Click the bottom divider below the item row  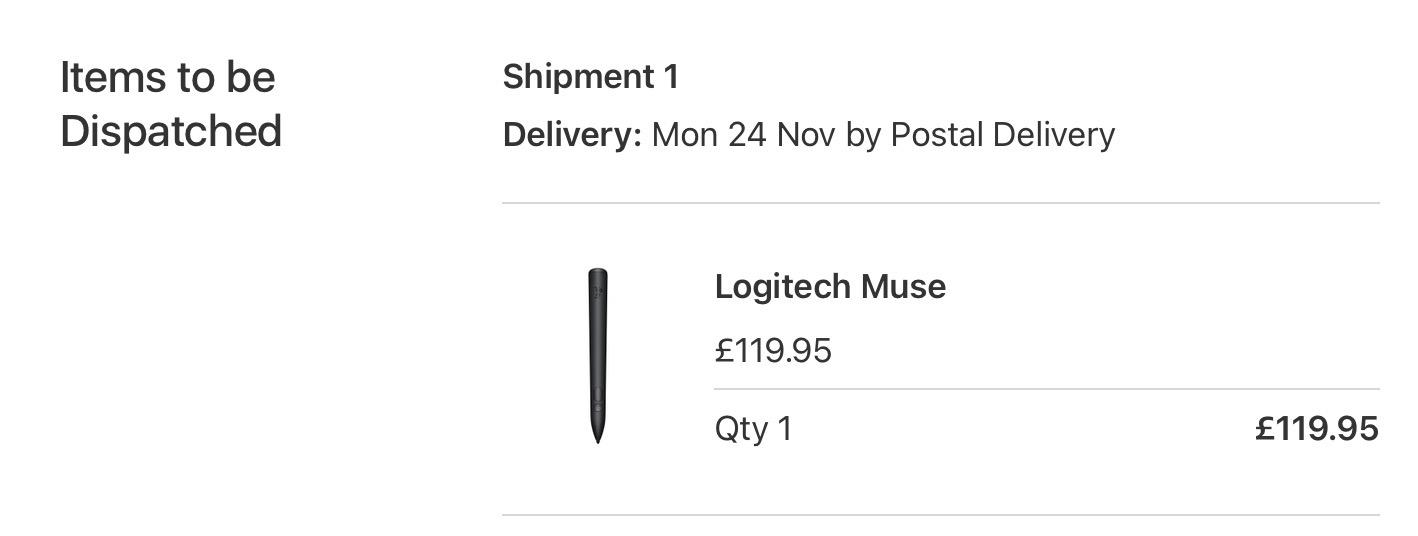(x=940, y=515)
